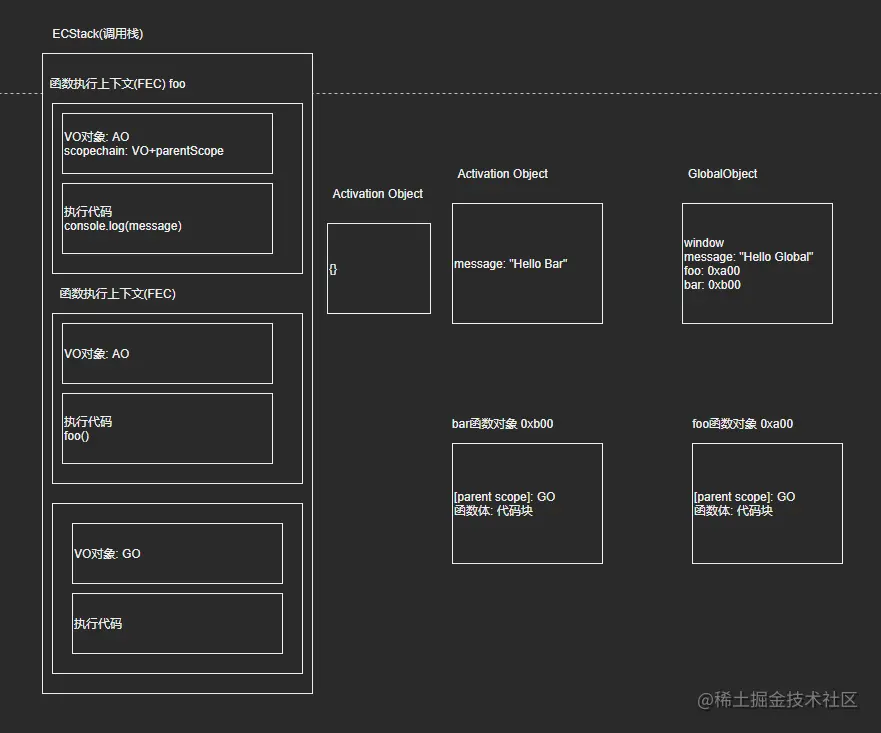The width and height of the screenshot is (881, 733).
Task: Click the 'window' entry in GlobalObject
Action: pyautogui.click(x=704, y=243)
